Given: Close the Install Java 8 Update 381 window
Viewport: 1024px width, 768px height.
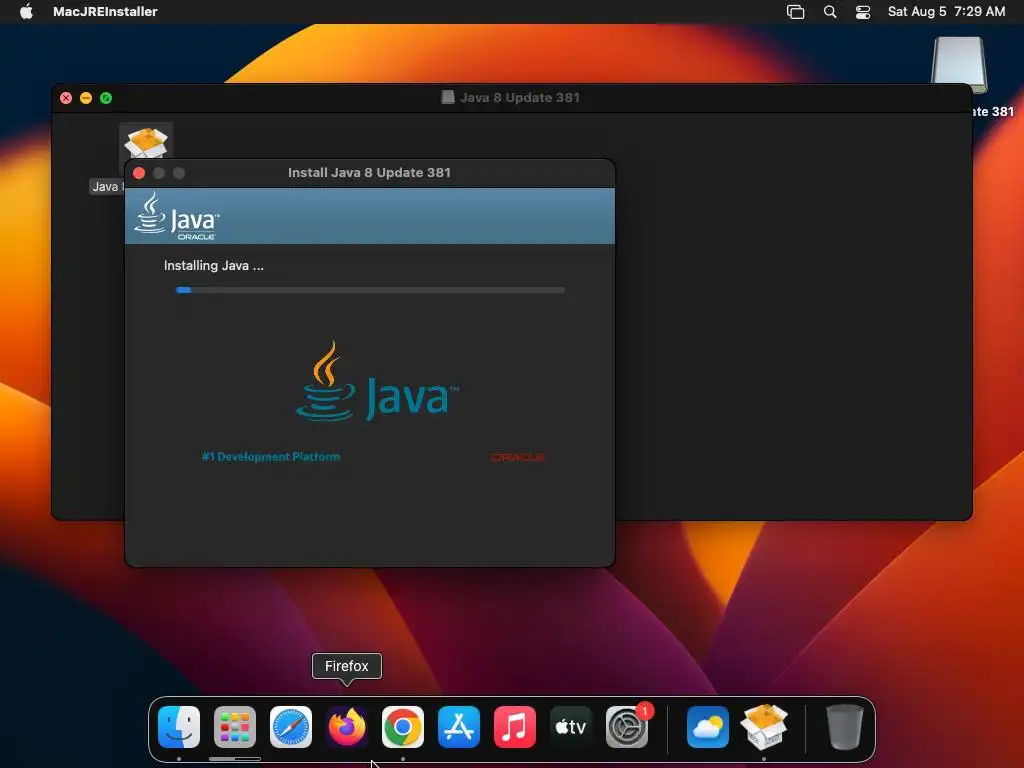Looking at the screenshot, I should point(139,173).
